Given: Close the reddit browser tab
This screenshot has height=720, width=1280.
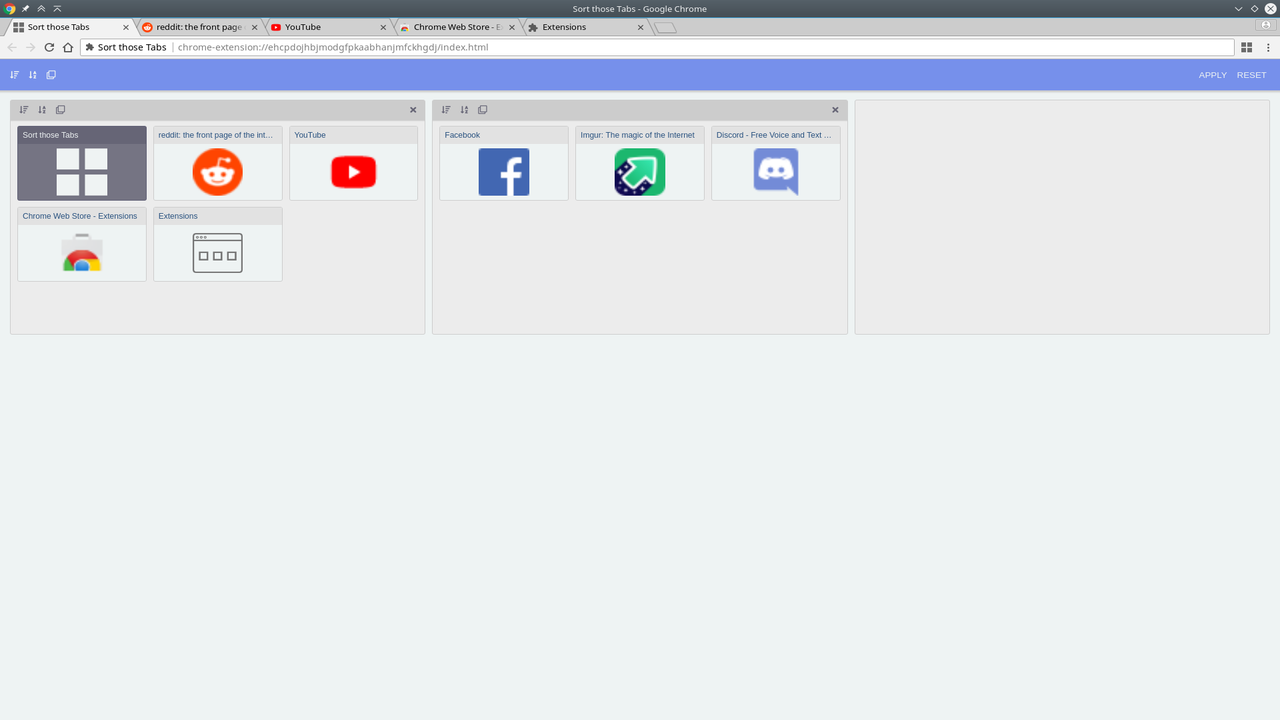Looking at the screenshot, I should point(254,27).
